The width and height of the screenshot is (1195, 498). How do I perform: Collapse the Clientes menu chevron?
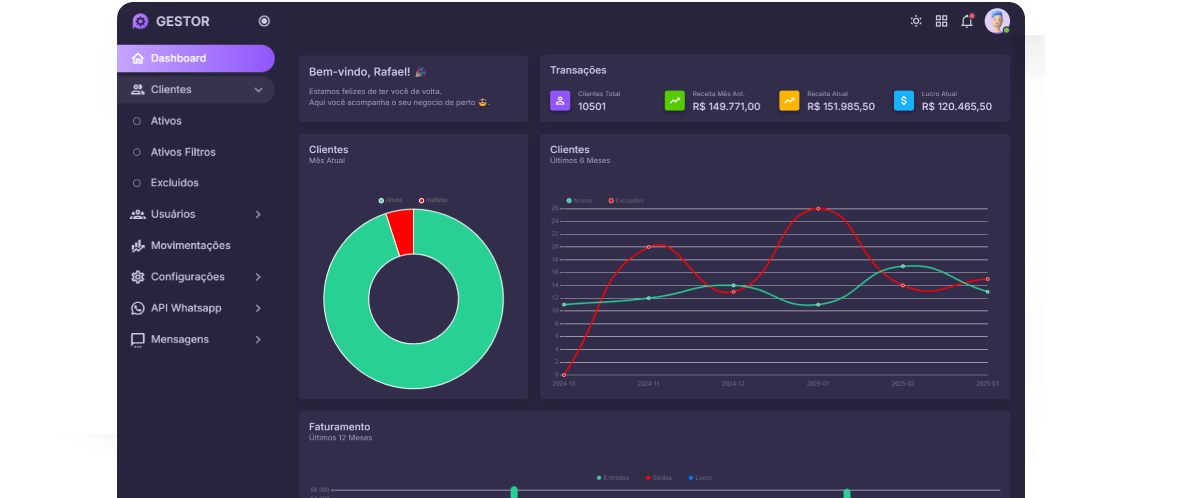258,90
